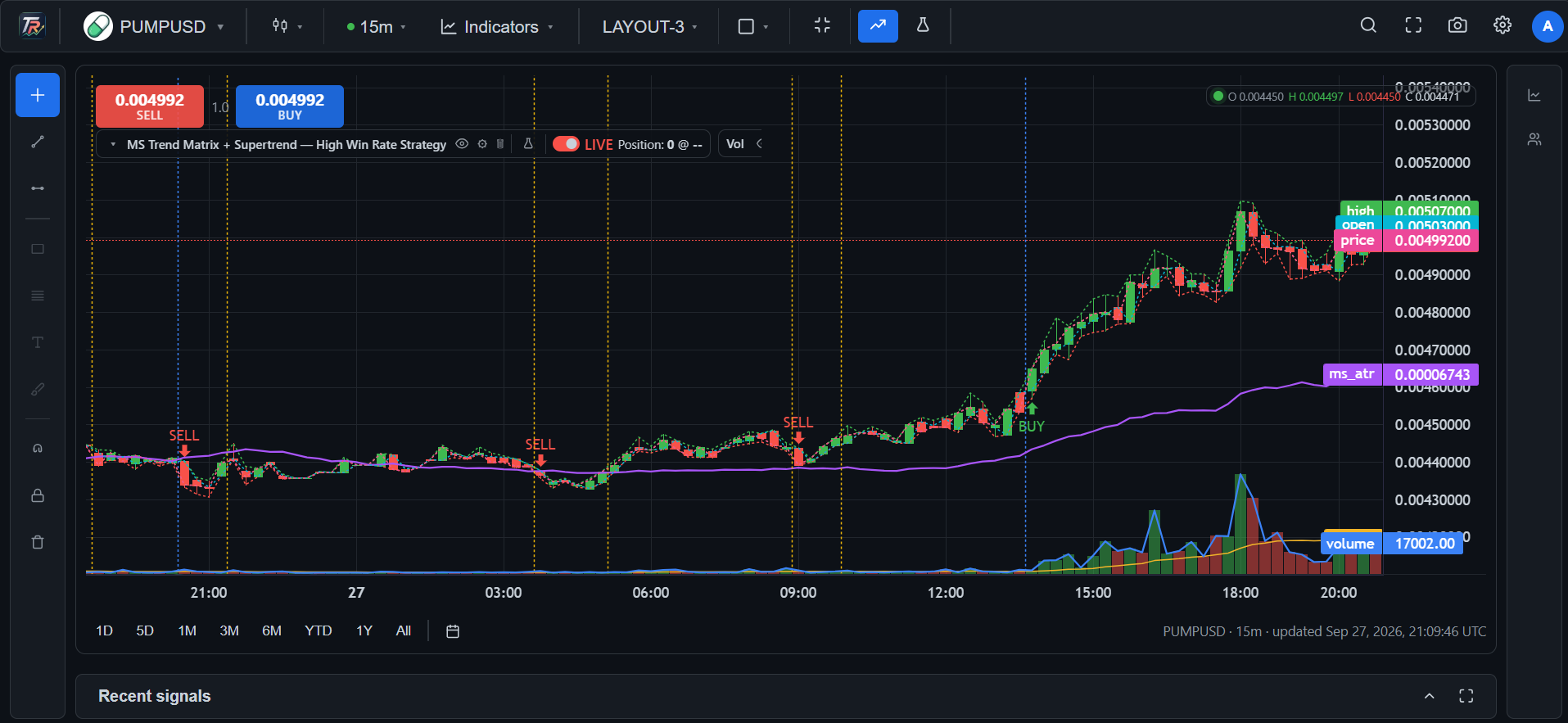Screen dimensions: 1568x723
Task: Select the text annotation tool
Action: point(38,342)
